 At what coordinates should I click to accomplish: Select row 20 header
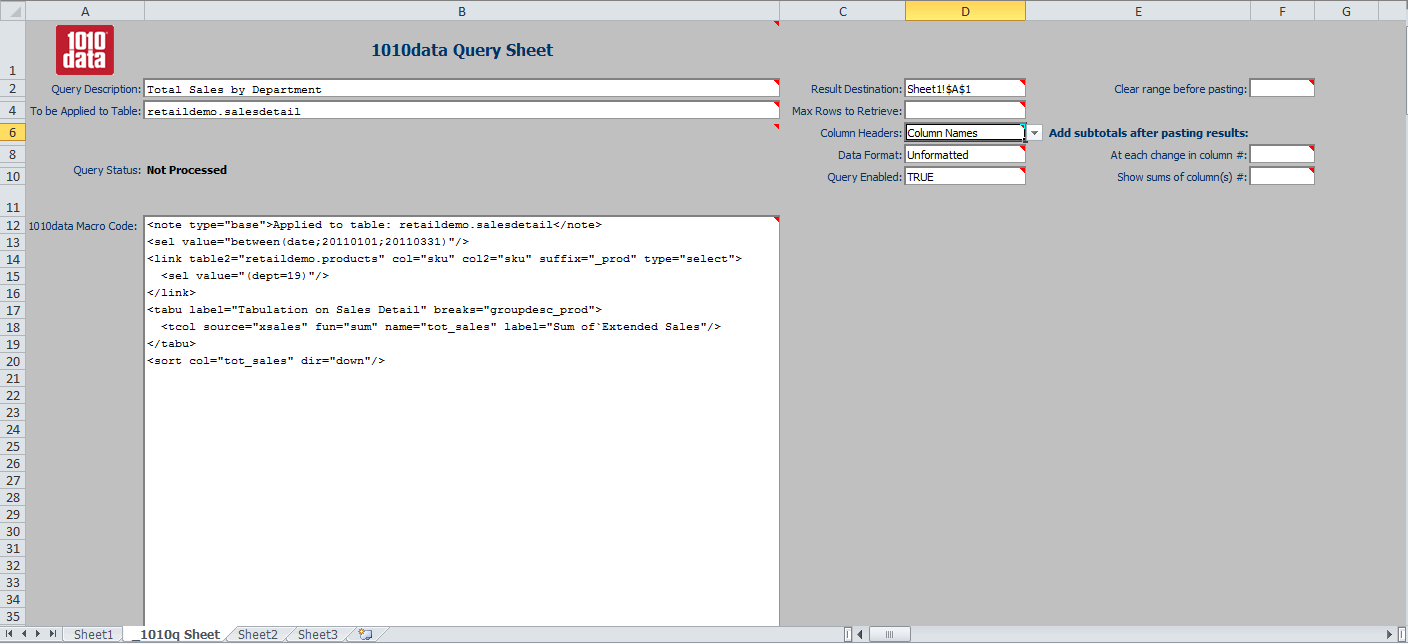click(12, 361)
